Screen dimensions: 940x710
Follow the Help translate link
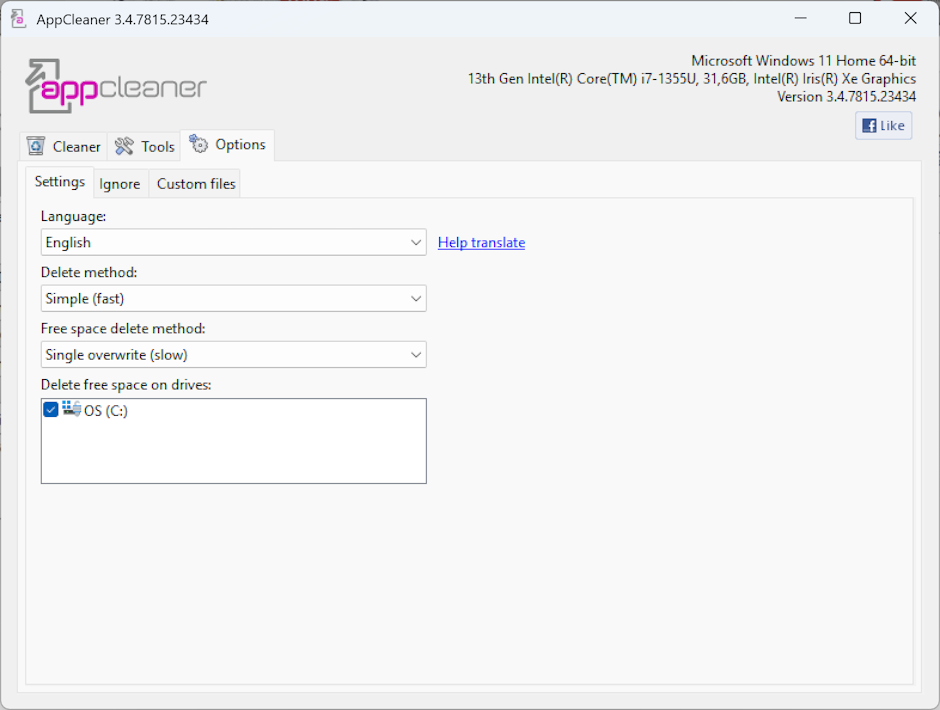[x=481, y=243]
